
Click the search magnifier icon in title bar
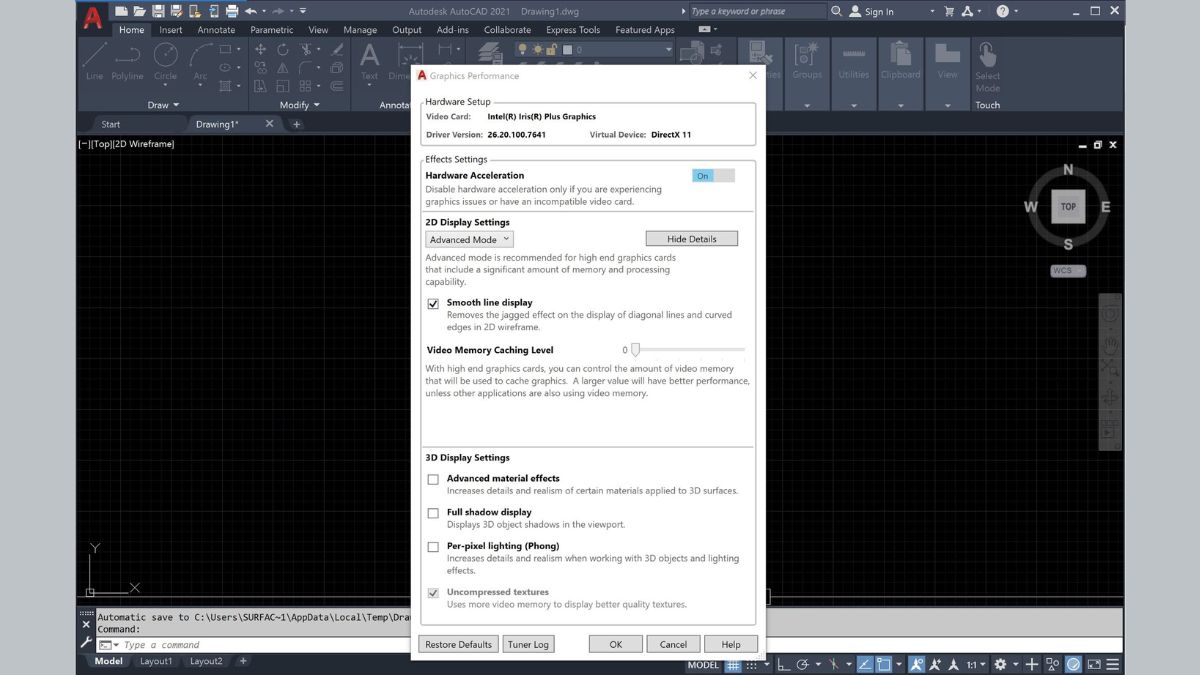coord(836,11)
